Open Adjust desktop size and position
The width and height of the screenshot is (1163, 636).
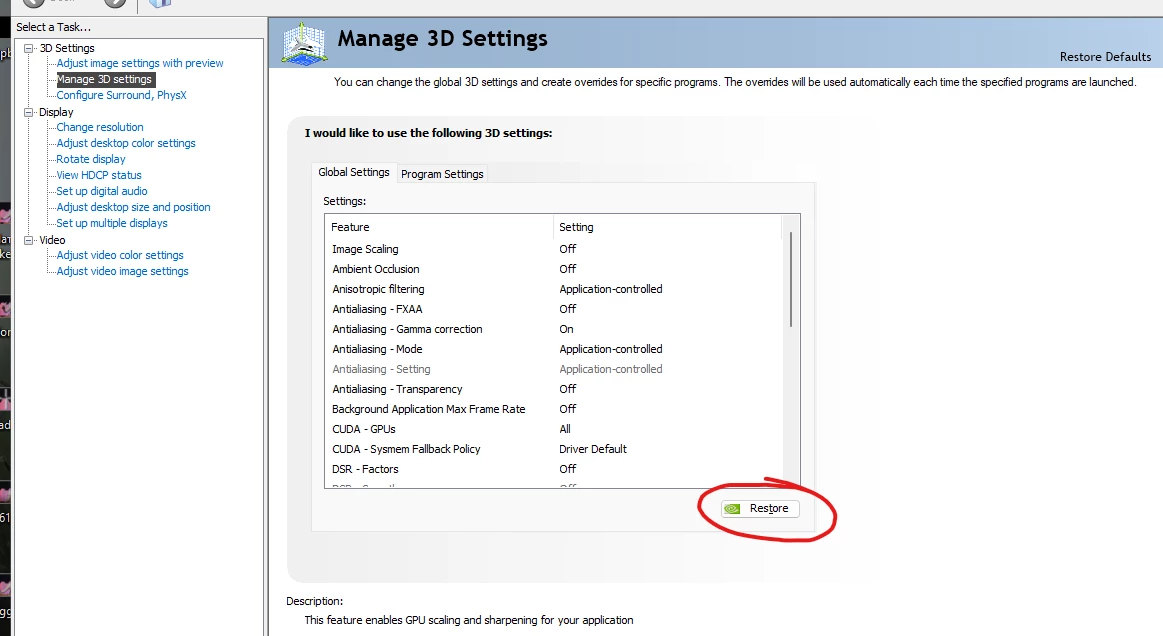pyautogui.click(x=133, y=207)
